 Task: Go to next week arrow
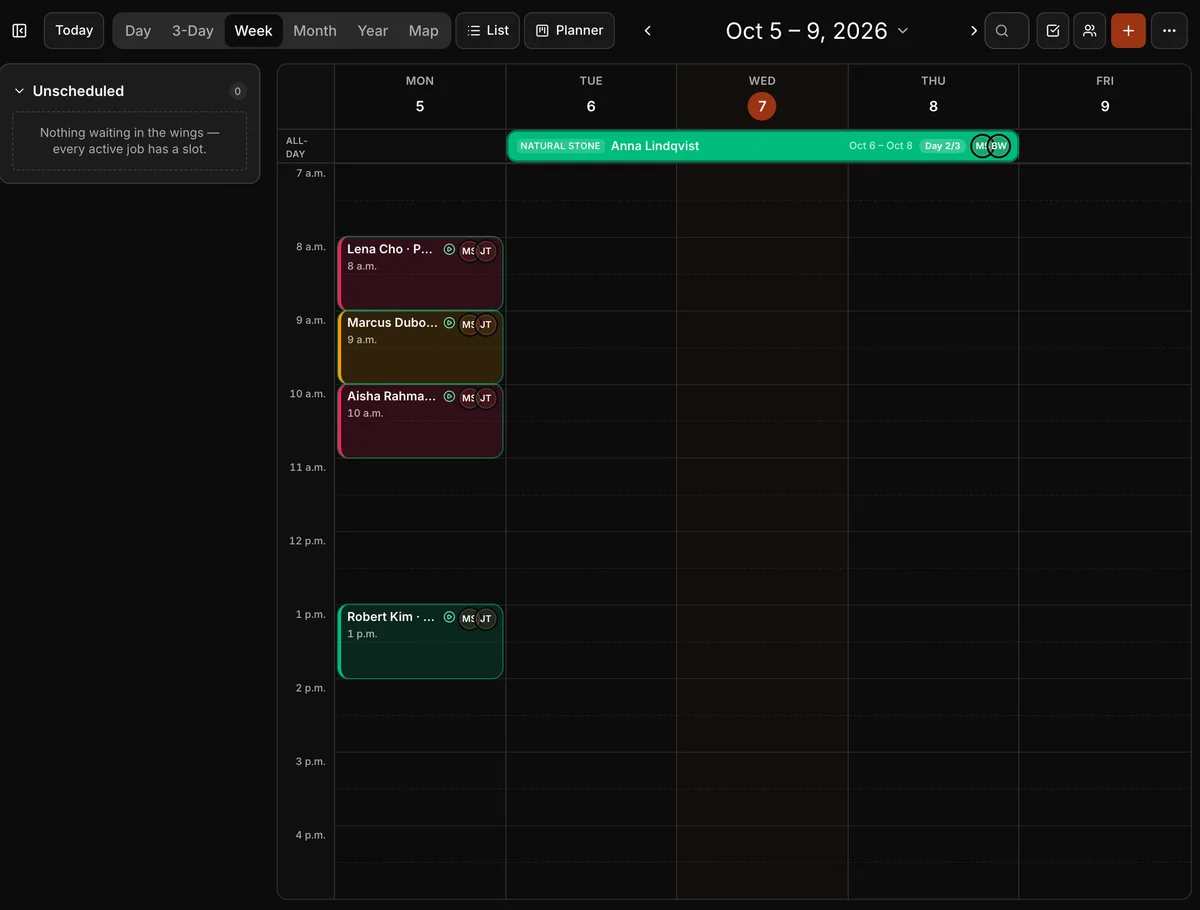click(973, 31)
